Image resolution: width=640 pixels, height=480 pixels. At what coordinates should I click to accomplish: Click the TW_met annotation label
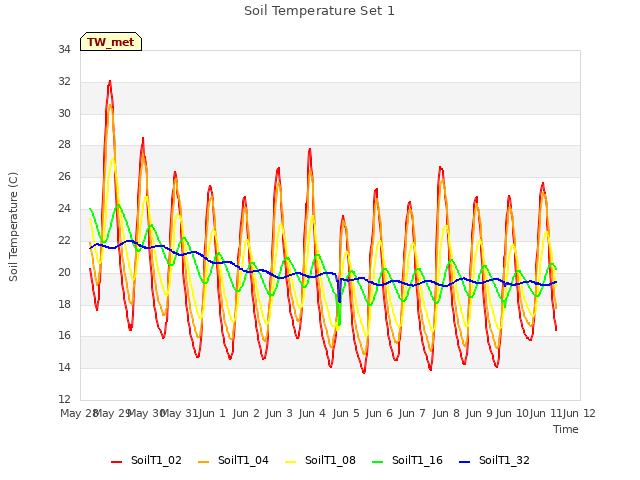coord(111,42)
